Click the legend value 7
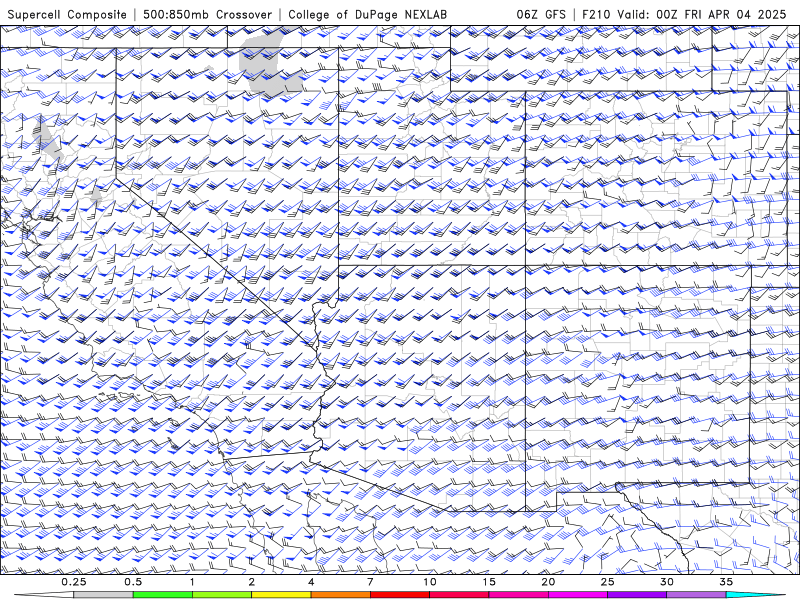 pyautogui.click(x=370, y=582)
